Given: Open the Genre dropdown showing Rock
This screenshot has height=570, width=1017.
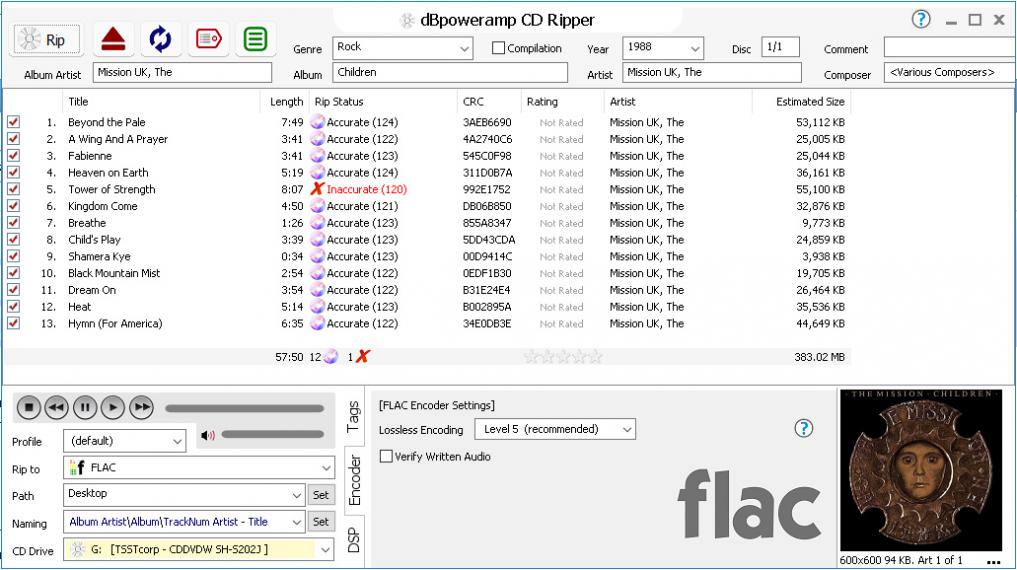Looking at the screenshot, I should pos(402,48).
